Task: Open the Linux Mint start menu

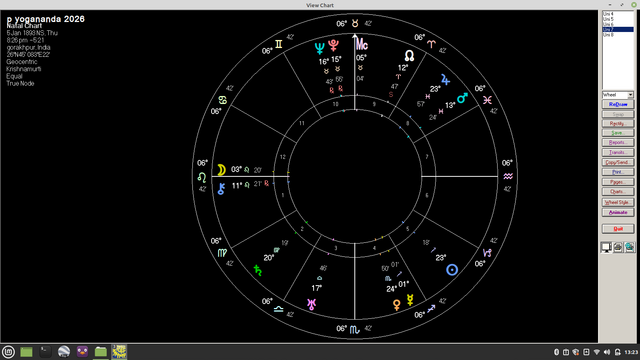Action: (x=8, y=351)
